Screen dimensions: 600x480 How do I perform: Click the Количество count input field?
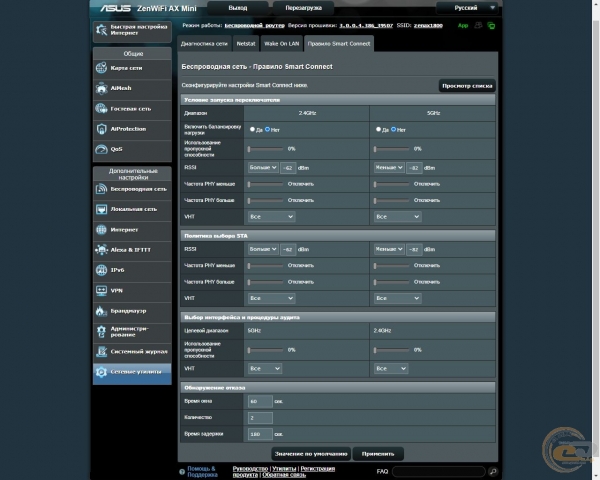(260, 418)
